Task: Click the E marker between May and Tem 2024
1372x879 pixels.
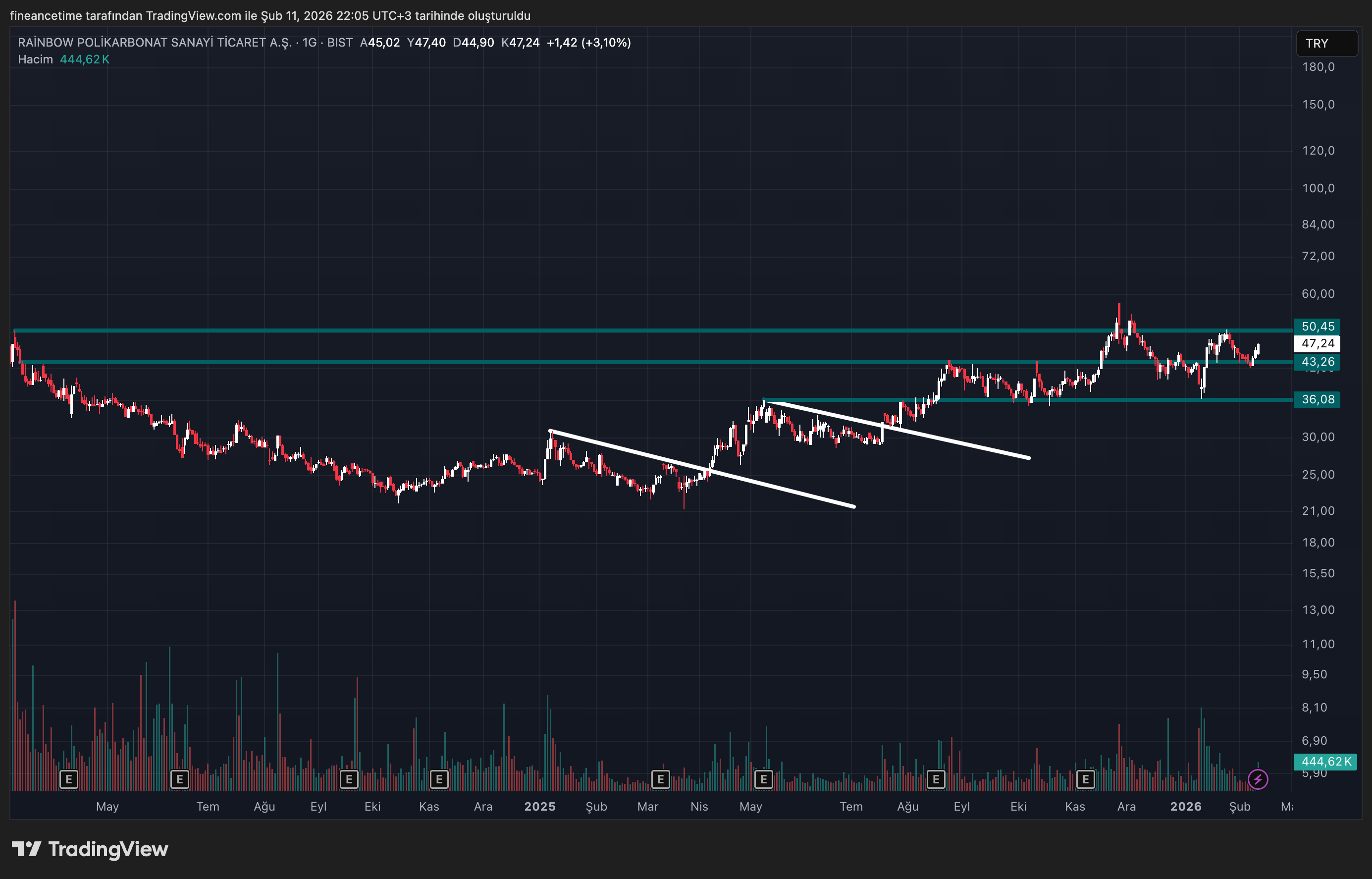Action: pos(180,779)
